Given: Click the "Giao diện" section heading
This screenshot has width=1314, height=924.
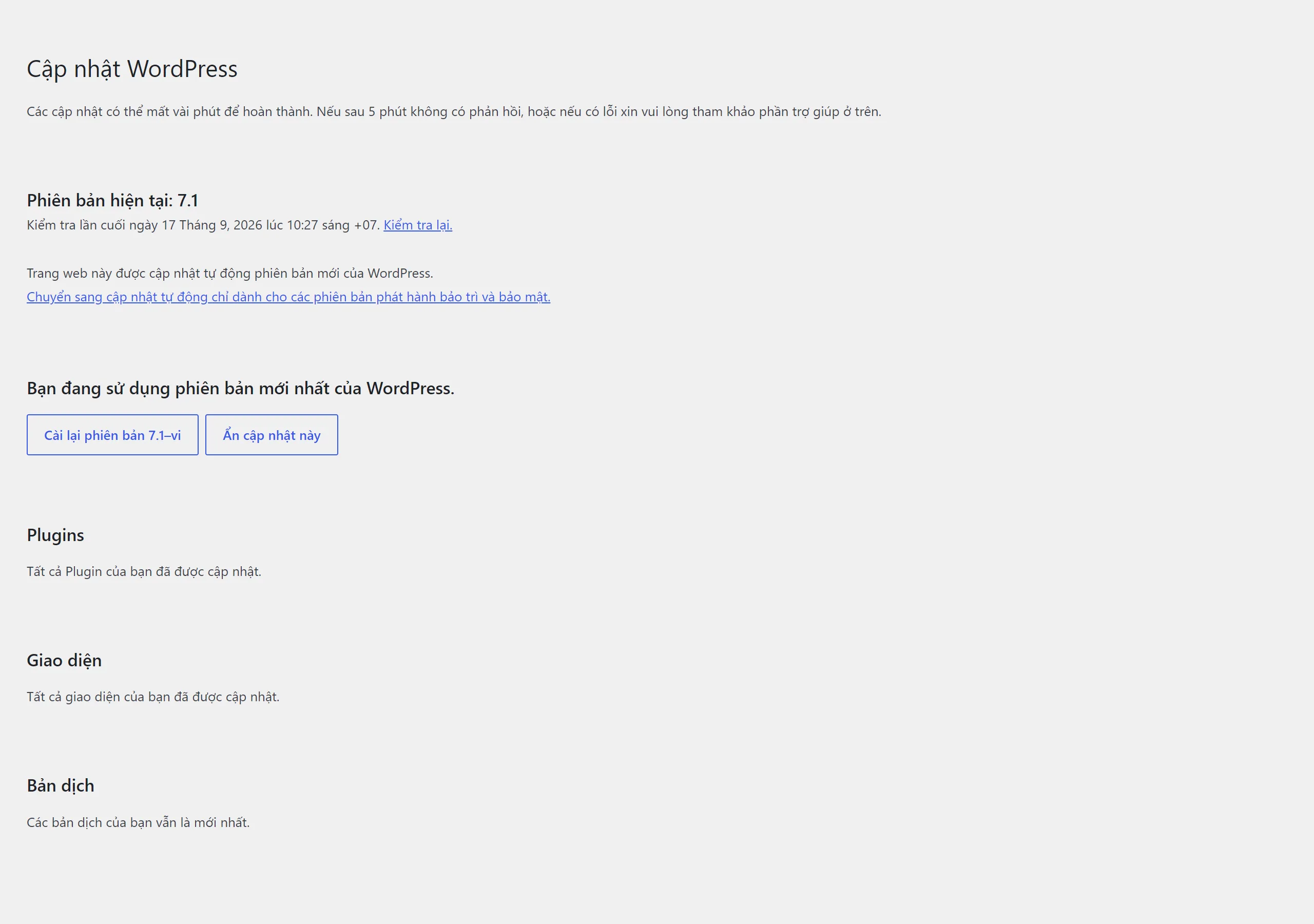Looking at the screenshot, I should 64,661.
